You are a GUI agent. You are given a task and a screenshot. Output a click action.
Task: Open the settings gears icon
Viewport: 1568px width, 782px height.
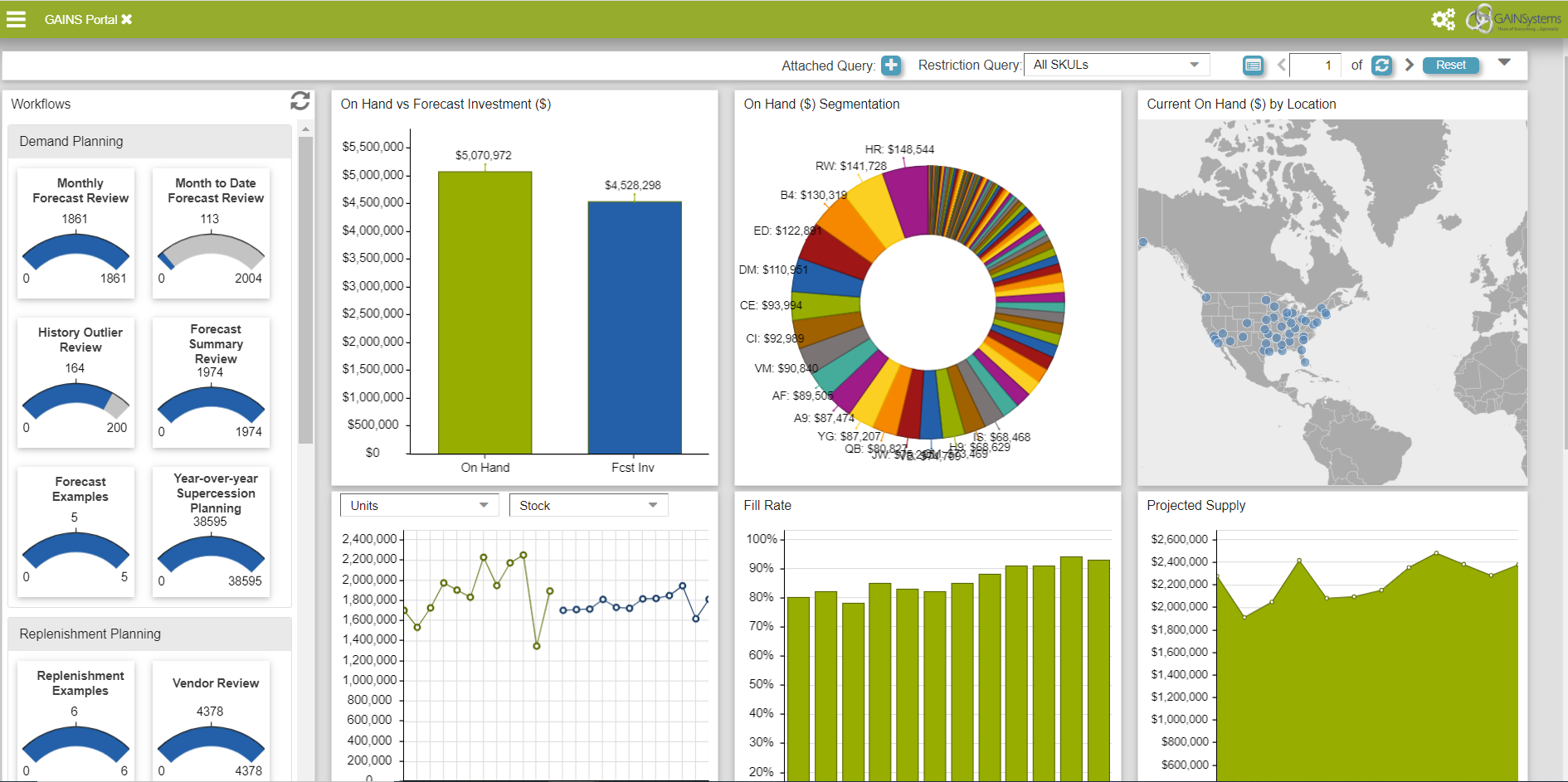(1443, 19)
